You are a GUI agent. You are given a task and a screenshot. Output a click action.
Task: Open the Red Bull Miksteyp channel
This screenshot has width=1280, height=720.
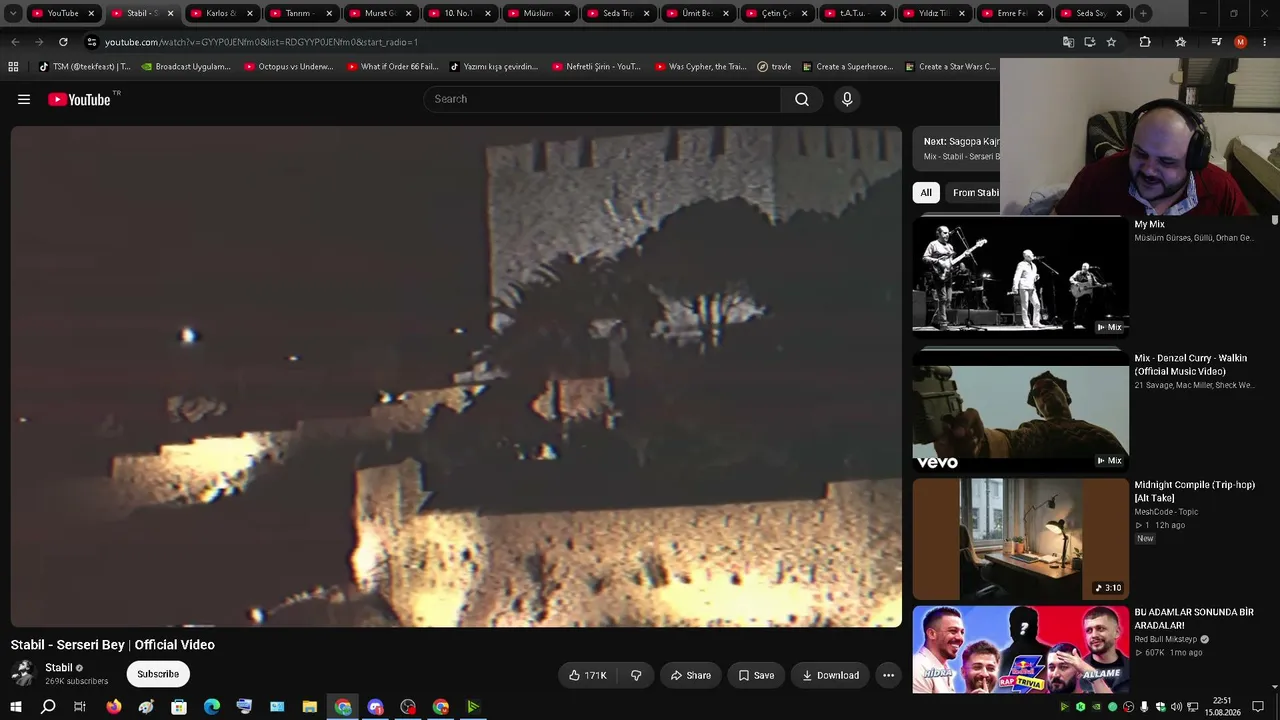tap(1166, 639)
